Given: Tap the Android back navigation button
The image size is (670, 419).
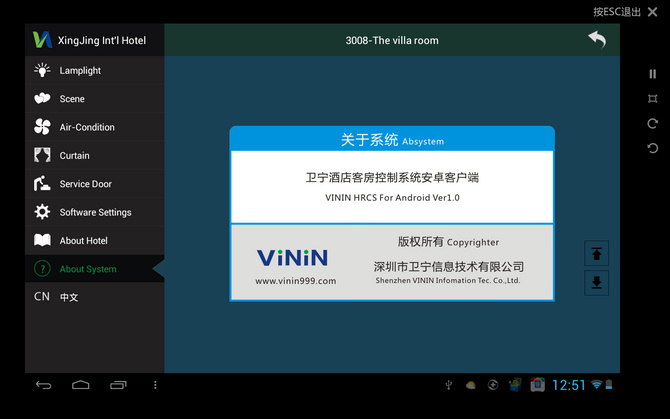Looking at the screenshot, I should coord(43,385).
